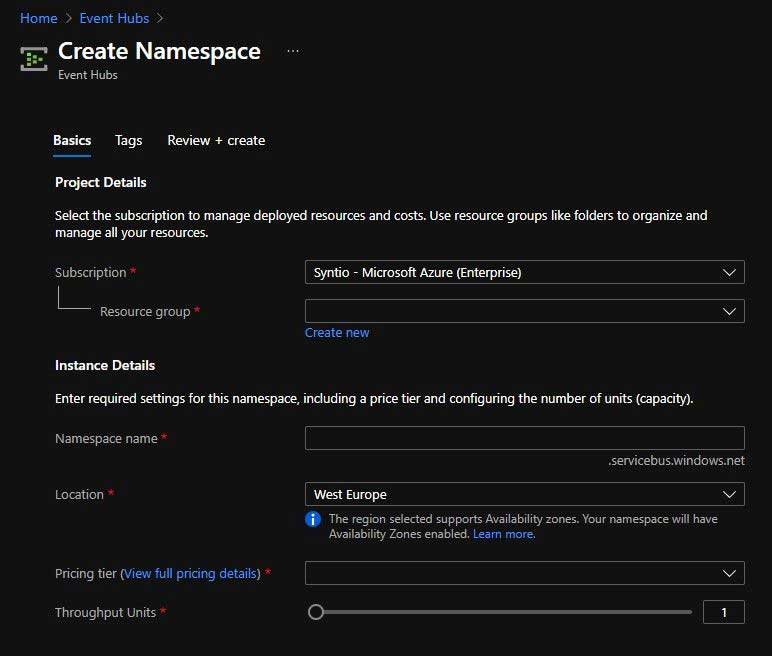Viewport: 772px width, 656px height.
Task: Click the Event Hubs namespace icon
Action: 34,59
